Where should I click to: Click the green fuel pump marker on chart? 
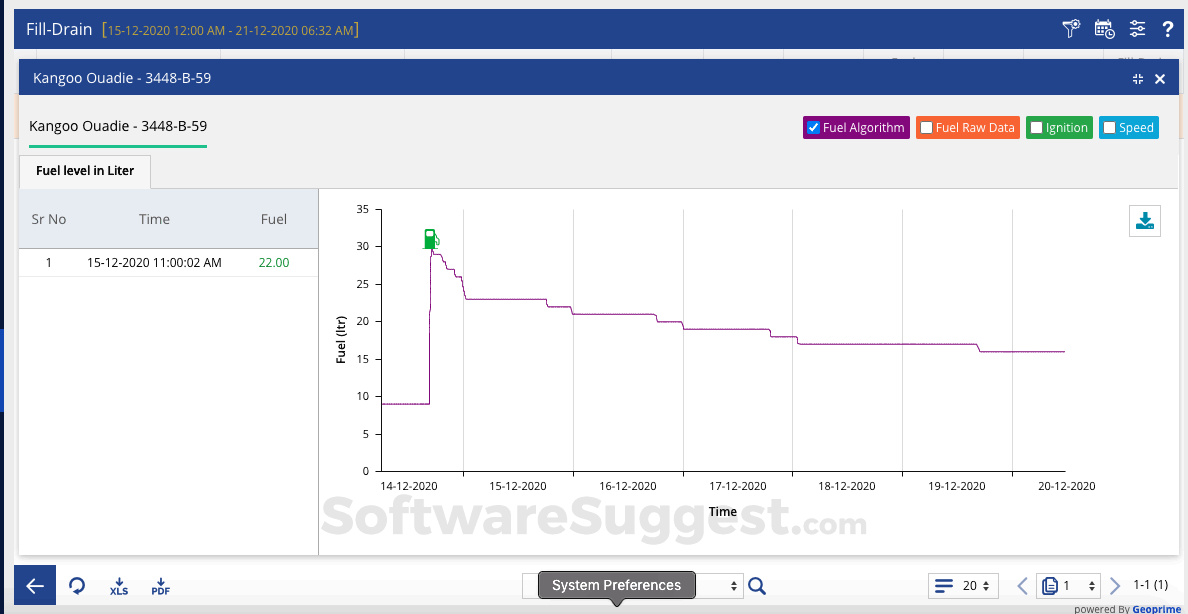[x=430, y=238]
